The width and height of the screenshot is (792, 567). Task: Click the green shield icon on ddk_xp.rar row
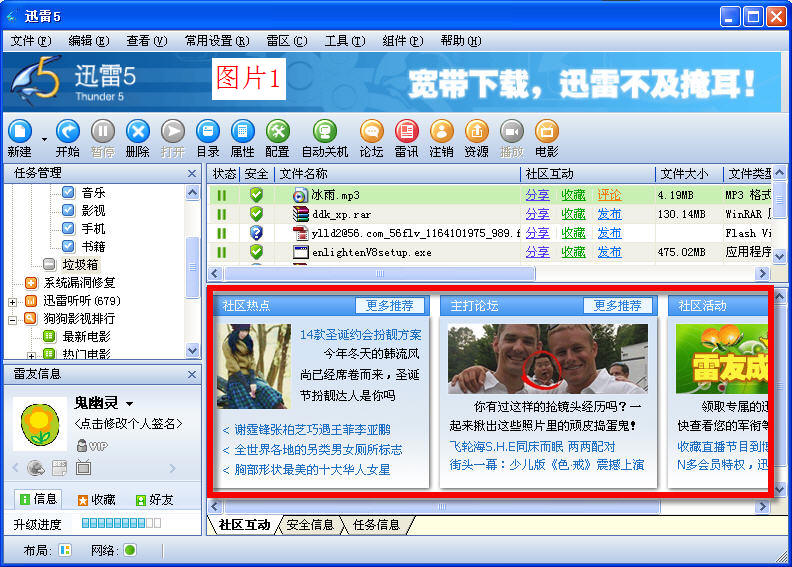tap(257, 214)
